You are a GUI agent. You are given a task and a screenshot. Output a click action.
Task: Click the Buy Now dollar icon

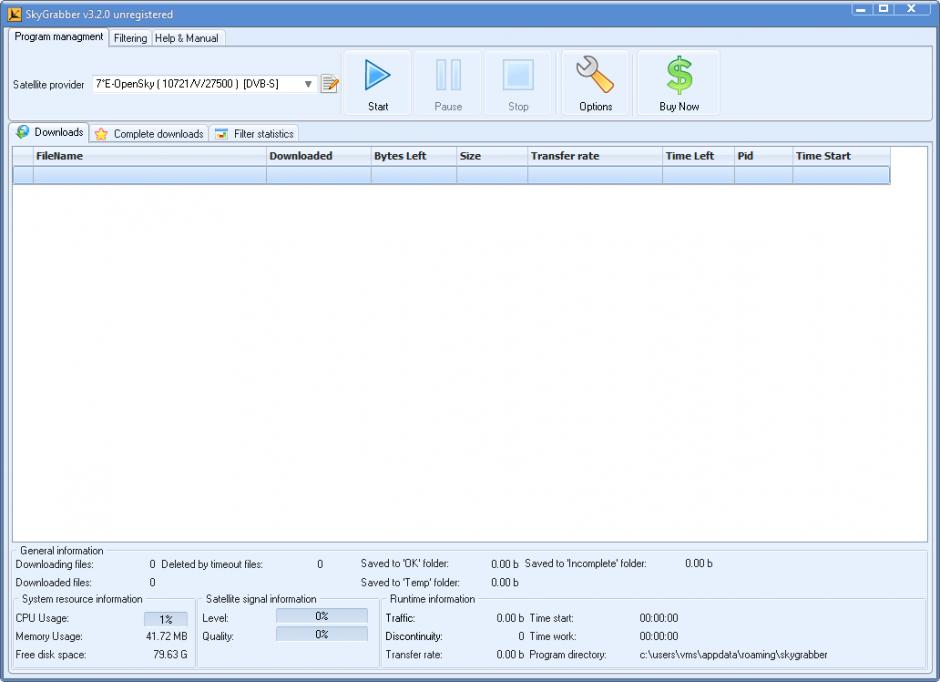(679, 75)
